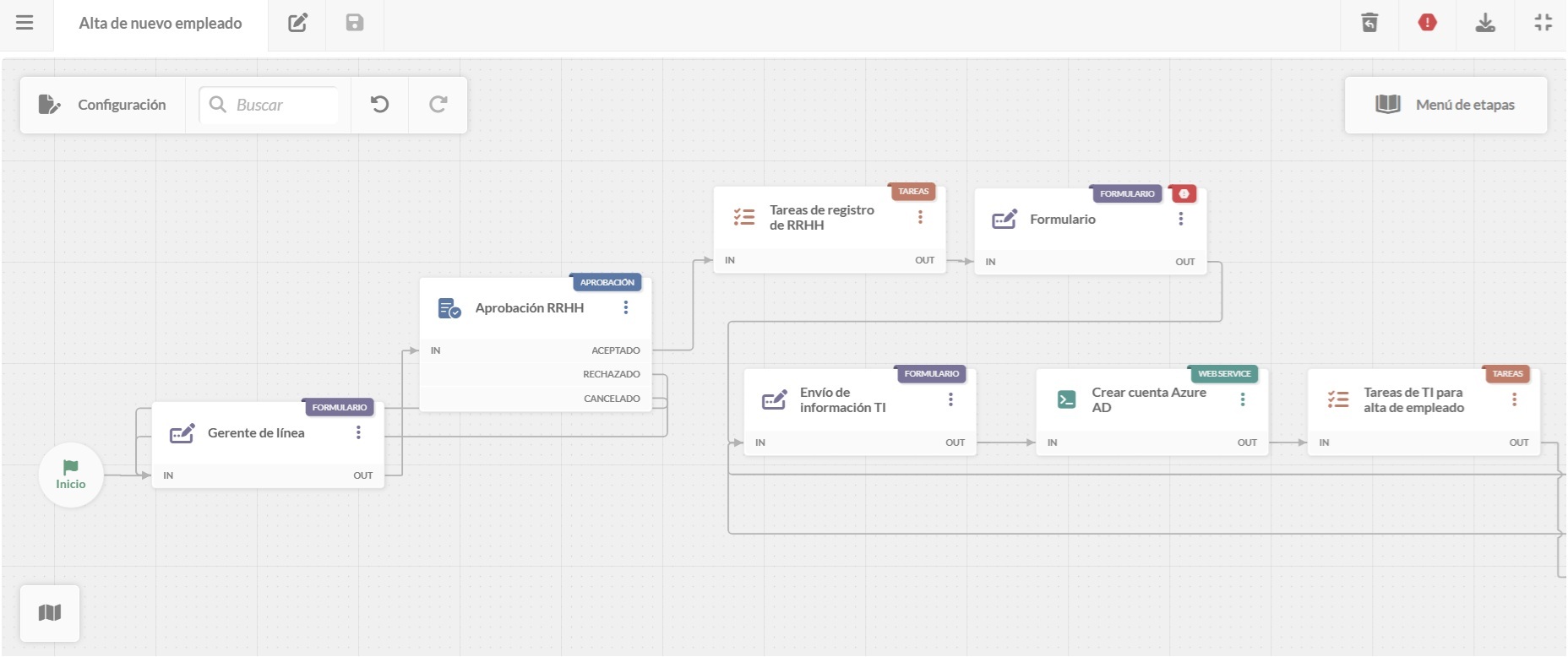Screen dimensions: 1568x657
Task: Redo the last undone change
Action: click(x=438, y=105)
